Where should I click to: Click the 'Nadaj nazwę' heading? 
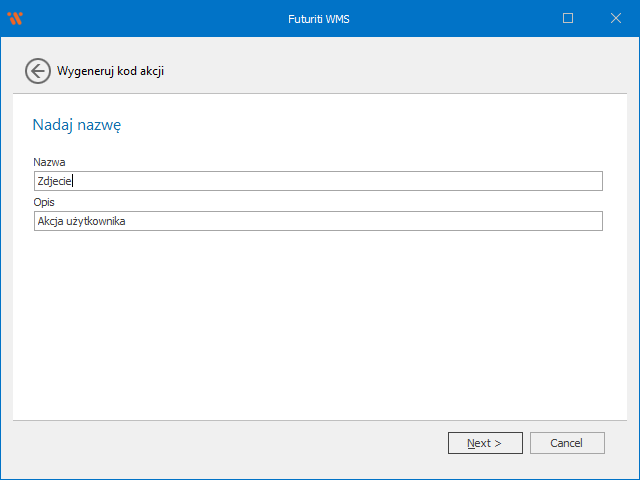click(77, 125)
